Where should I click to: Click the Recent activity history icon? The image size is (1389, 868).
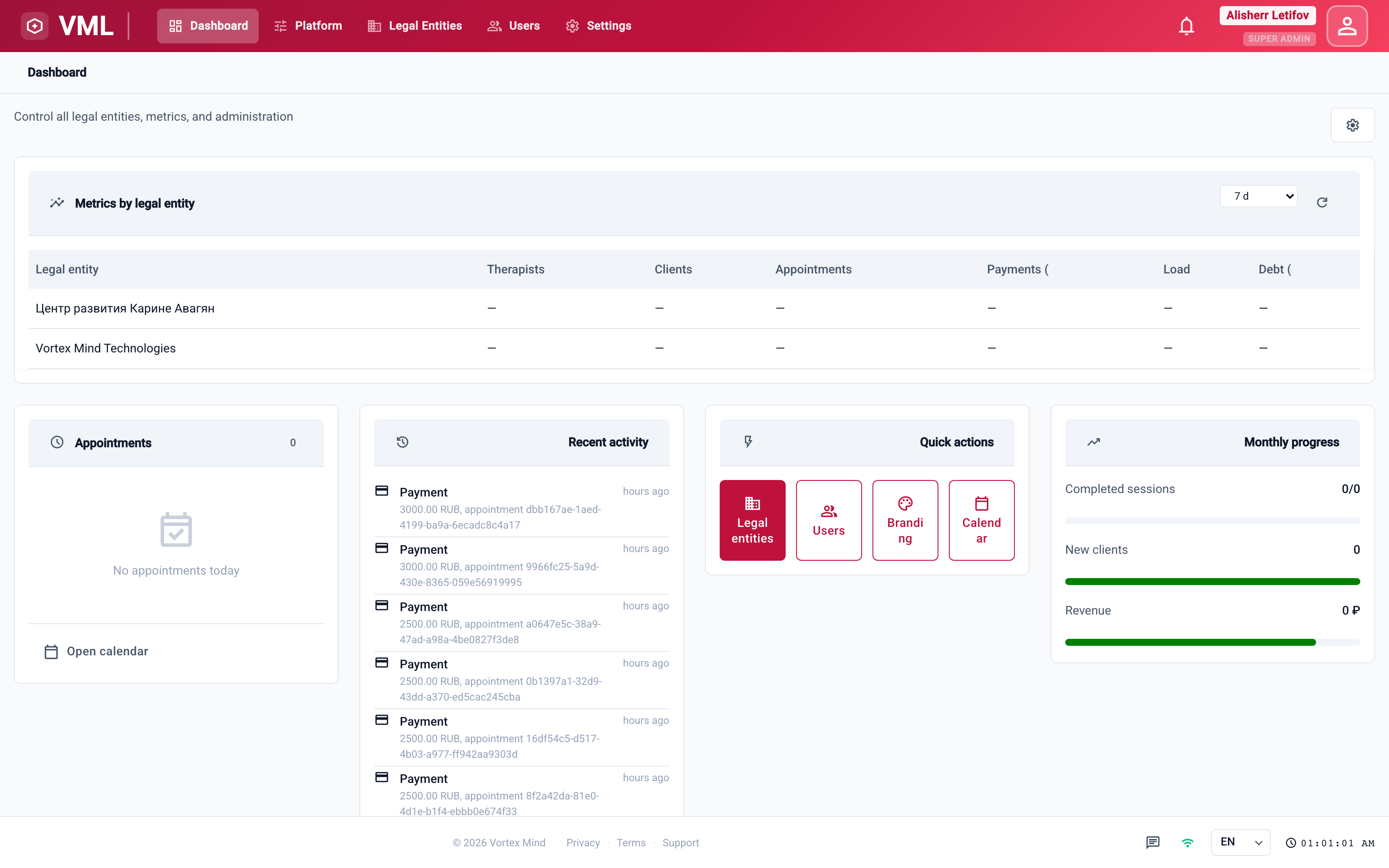[x=402, y=442]
